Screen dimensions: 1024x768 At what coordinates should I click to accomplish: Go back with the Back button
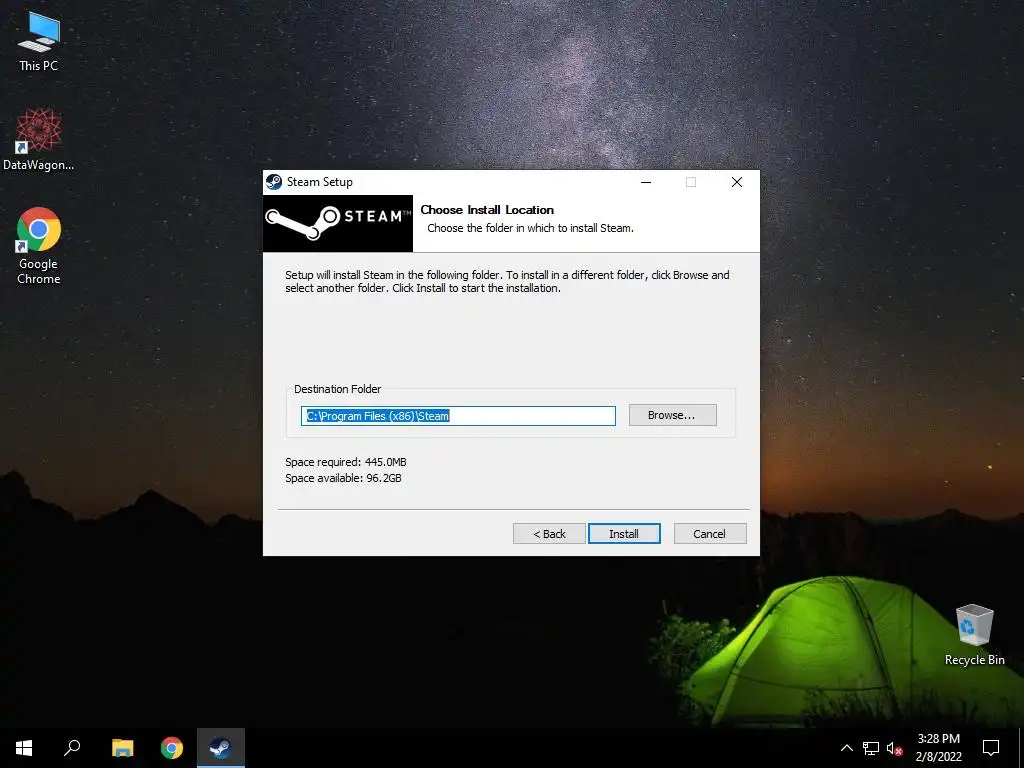pos(549,534)
